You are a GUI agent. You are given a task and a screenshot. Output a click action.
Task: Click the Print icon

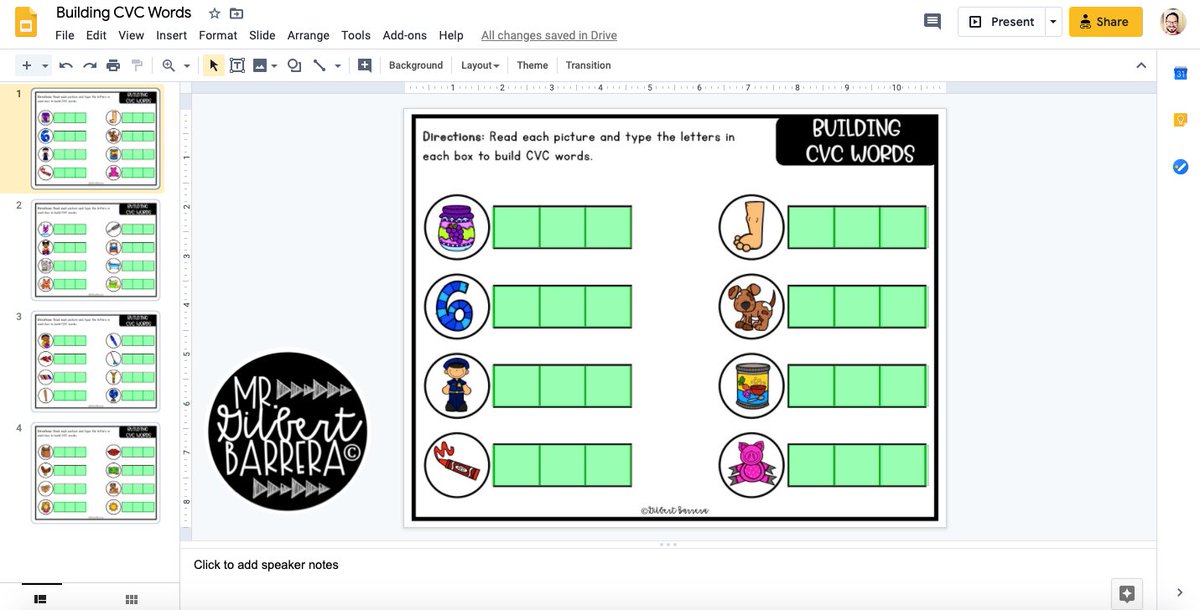click(113, 65)
